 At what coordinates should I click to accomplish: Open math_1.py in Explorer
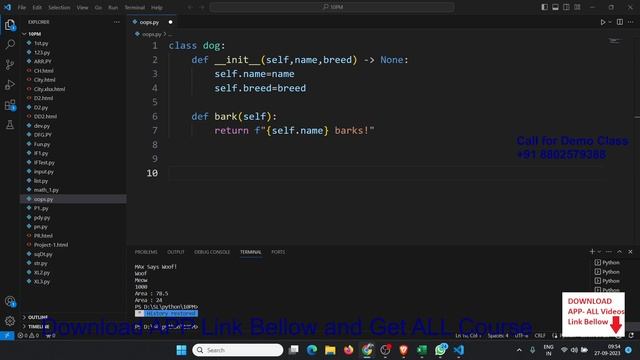click(x=46, y=190)
